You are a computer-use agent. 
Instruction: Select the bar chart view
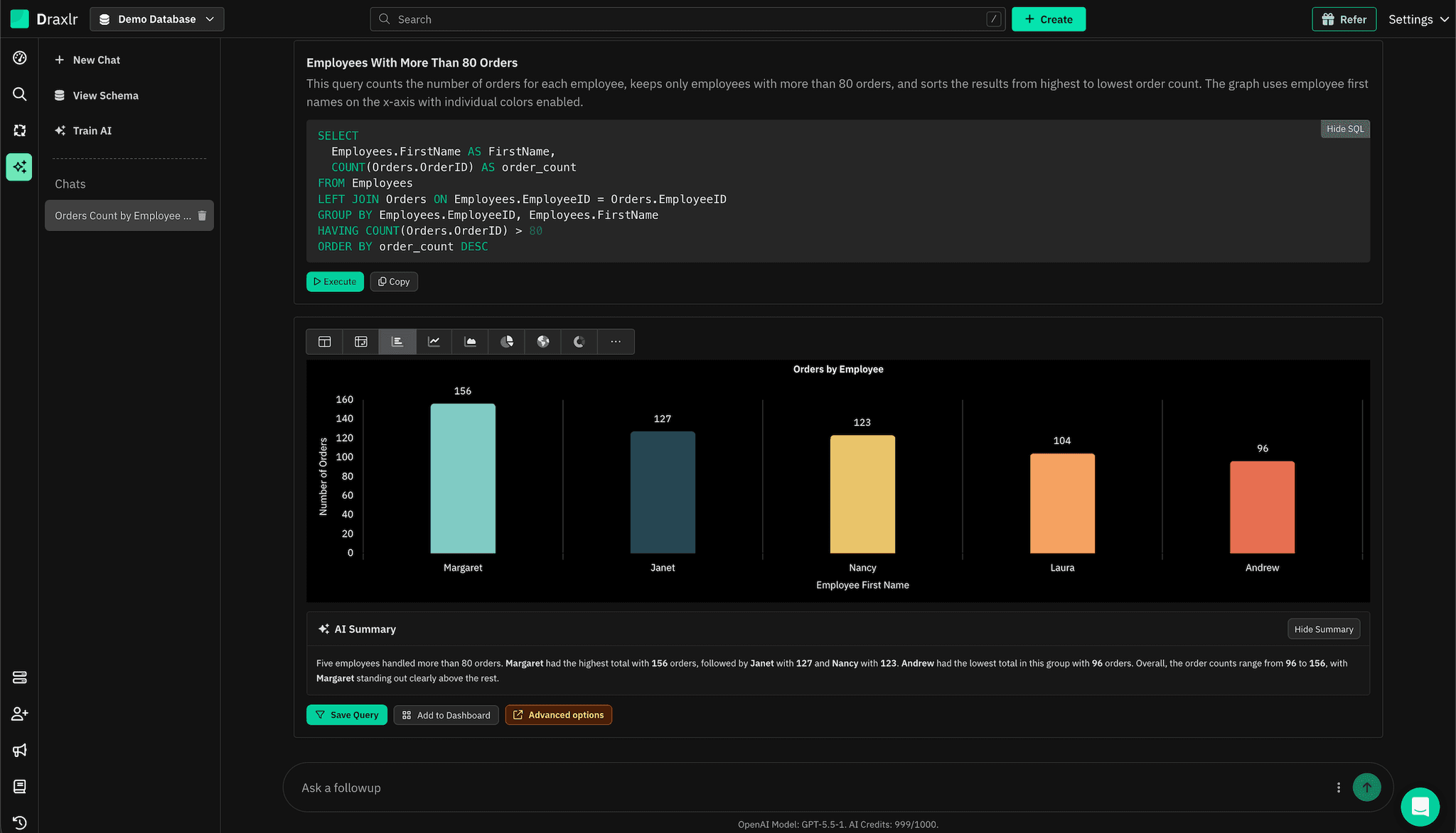397,342
